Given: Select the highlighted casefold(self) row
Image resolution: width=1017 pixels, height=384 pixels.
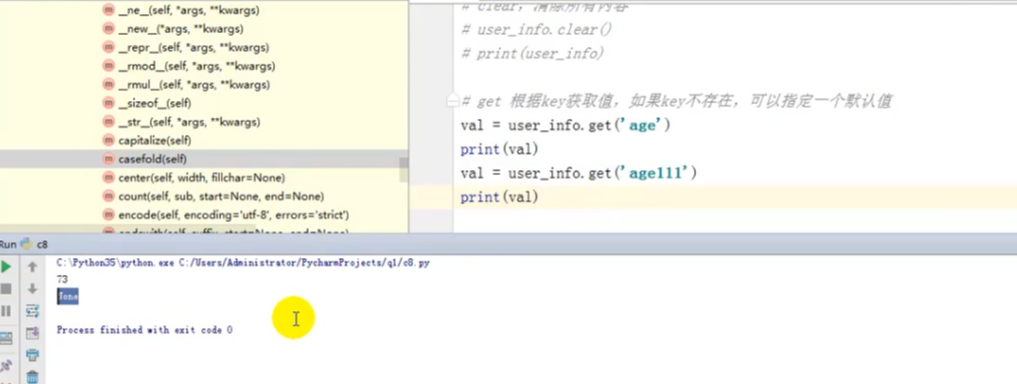Looking at the screenshot, I should click(x=204, y=159).
